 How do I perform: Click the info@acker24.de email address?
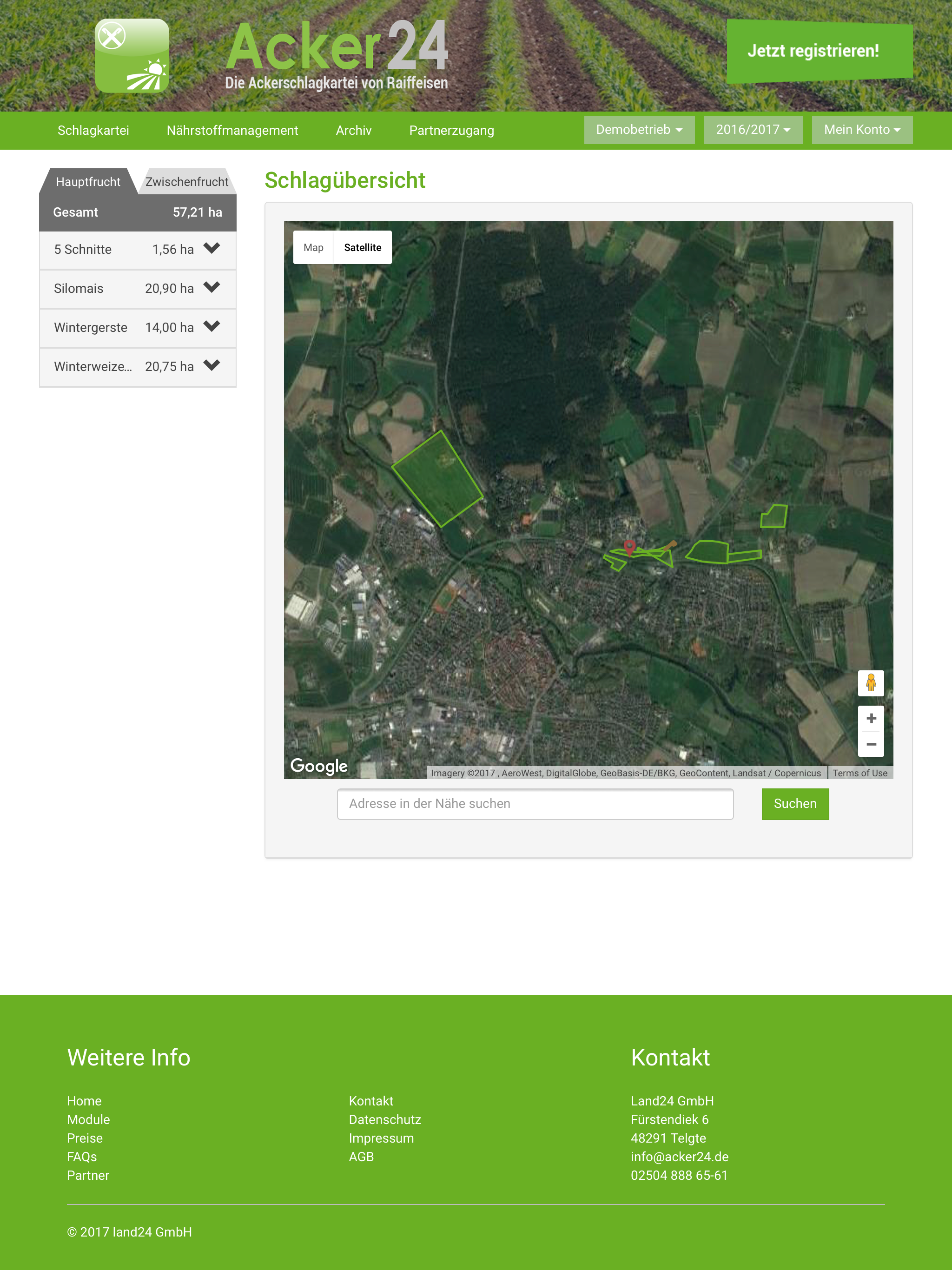coord(680,1157)
